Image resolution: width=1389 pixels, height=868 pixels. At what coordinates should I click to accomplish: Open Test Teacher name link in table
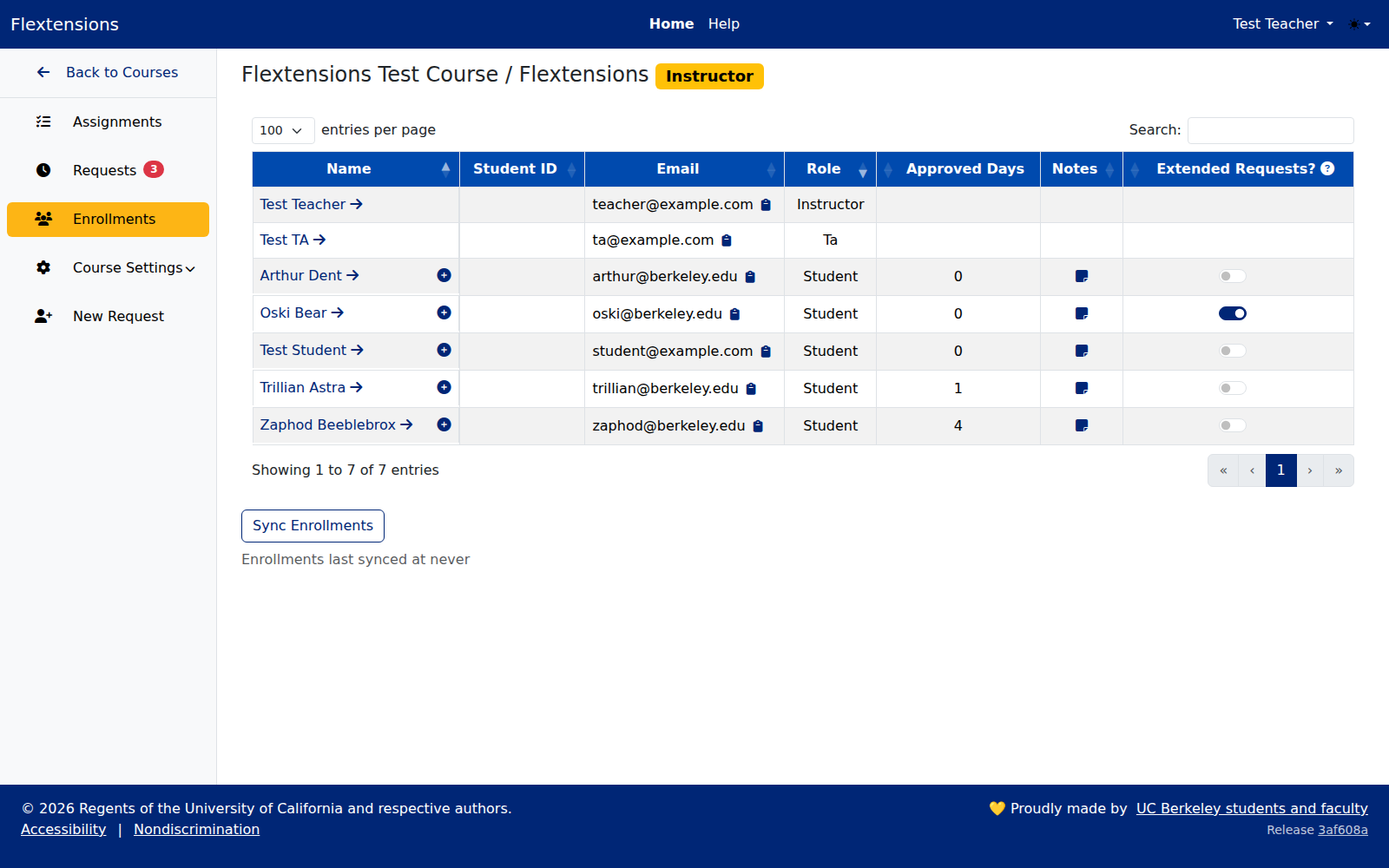311,204
